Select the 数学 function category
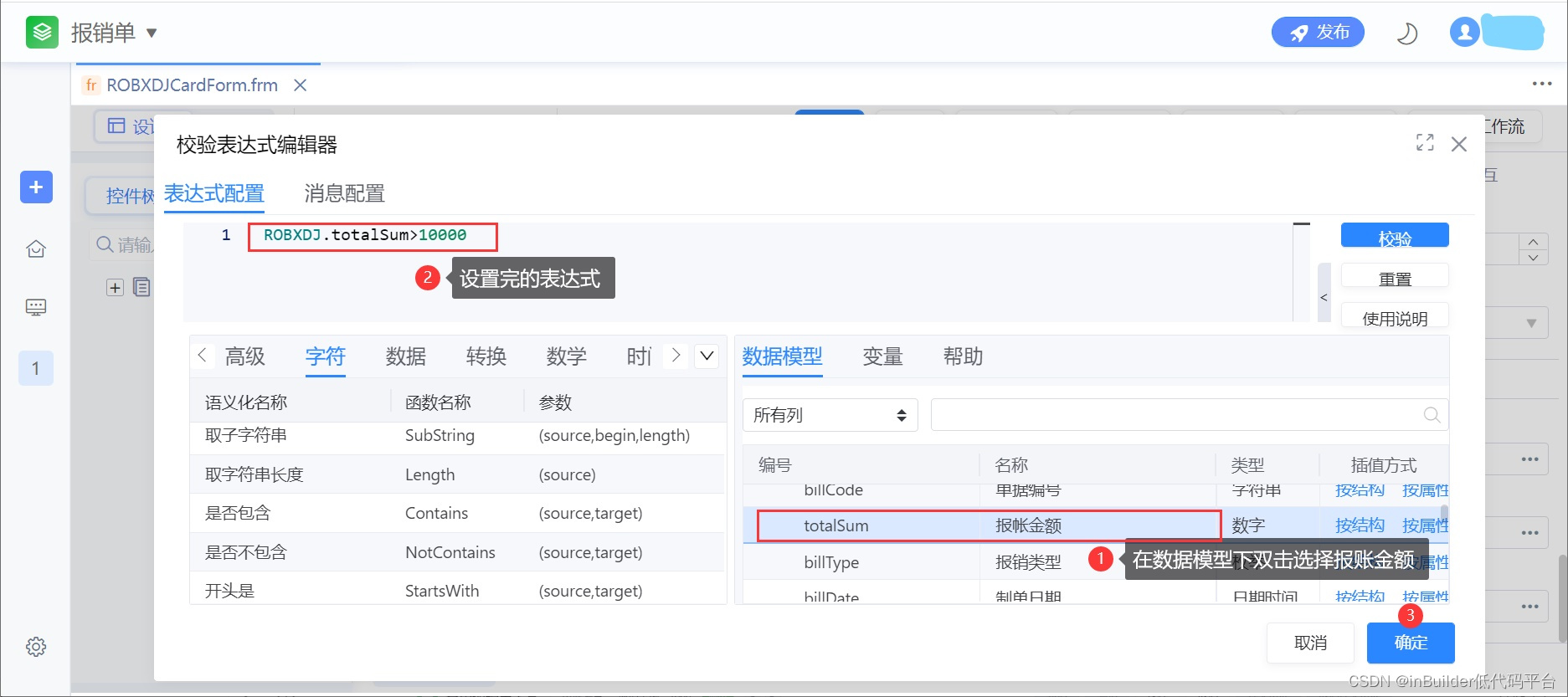 567,356
